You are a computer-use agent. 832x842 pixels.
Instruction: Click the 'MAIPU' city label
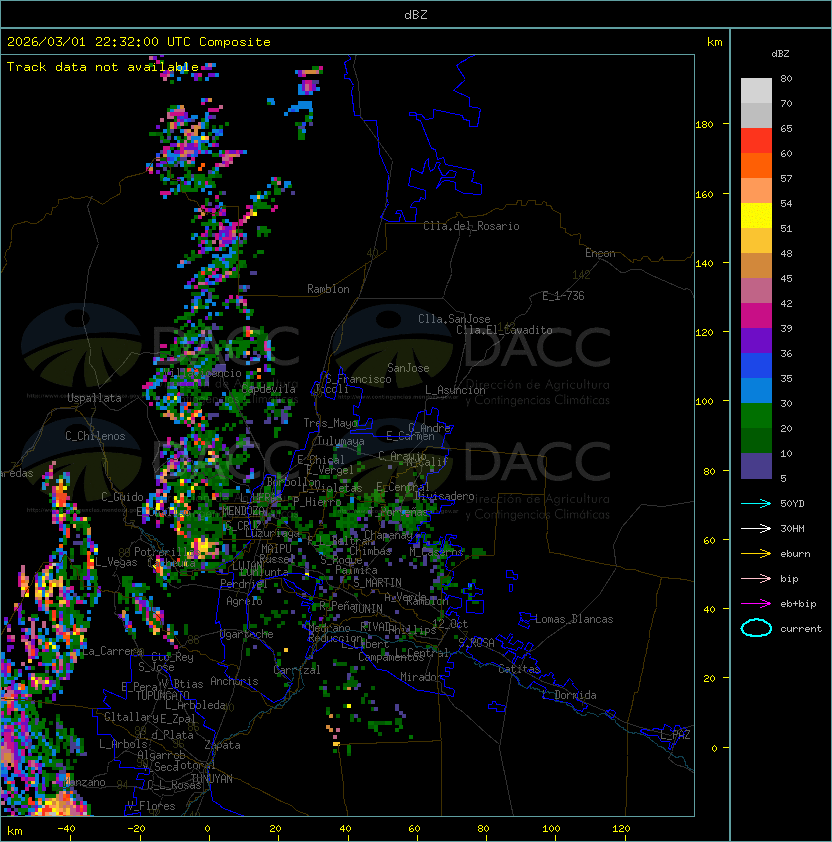point(276,549)
